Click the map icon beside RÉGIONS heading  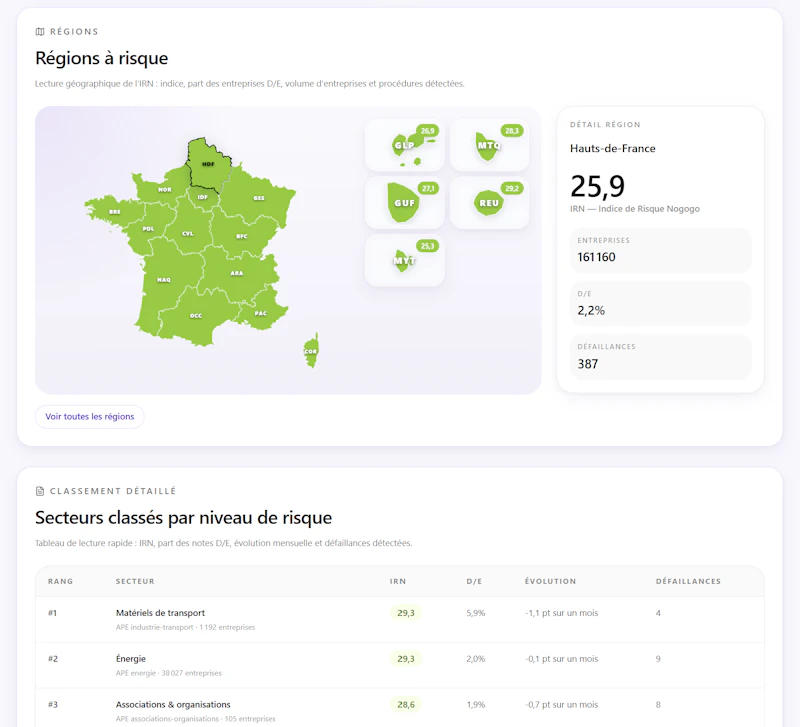pyautogui.click(x=40, y=32)
